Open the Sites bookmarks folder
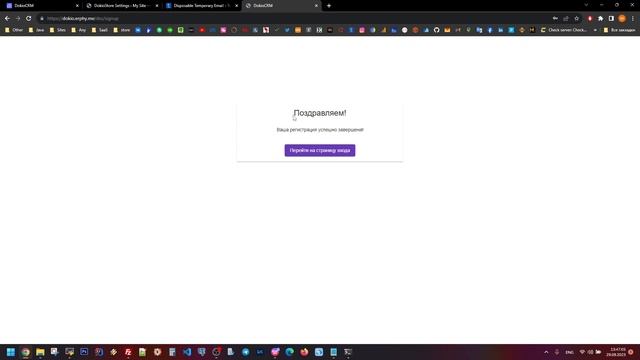The image size is (640, 360). click(x=58, y=30)
